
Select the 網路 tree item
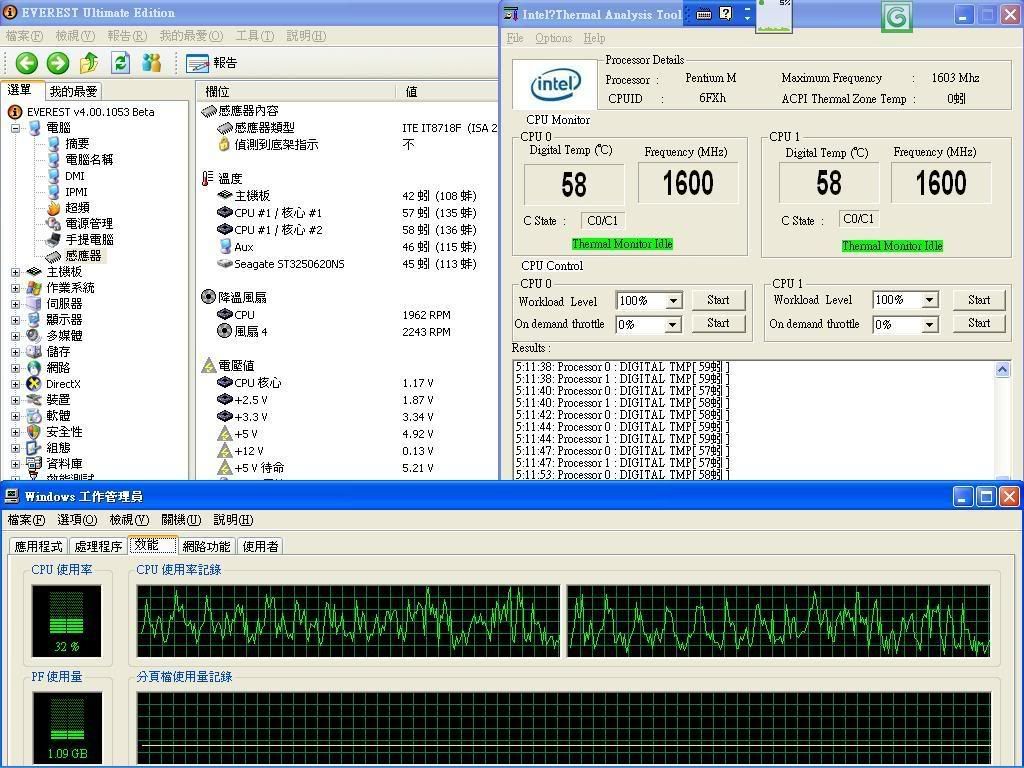tap(58, 368)
